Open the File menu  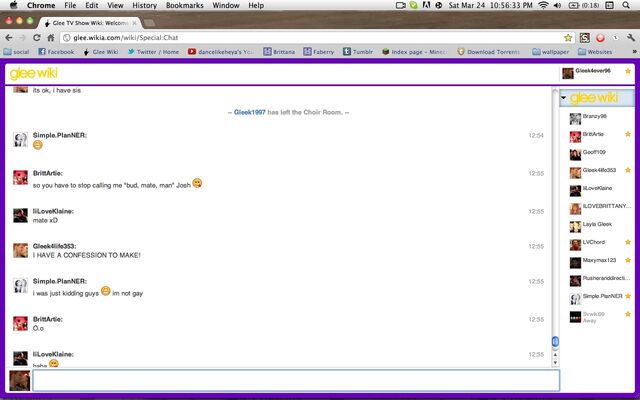70,5
